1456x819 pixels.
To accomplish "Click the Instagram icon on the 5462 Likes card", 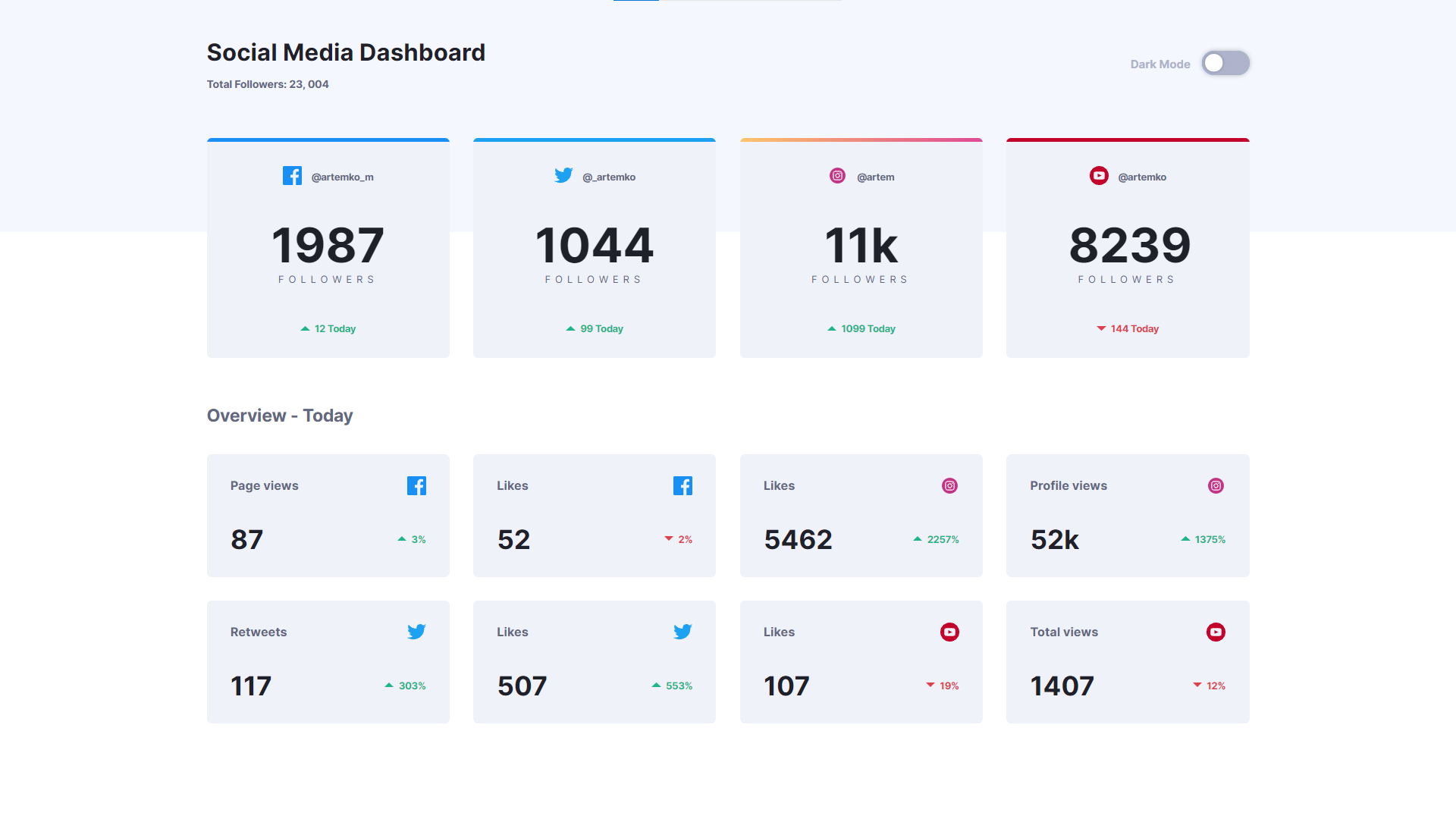I will (x=949, y=485).
